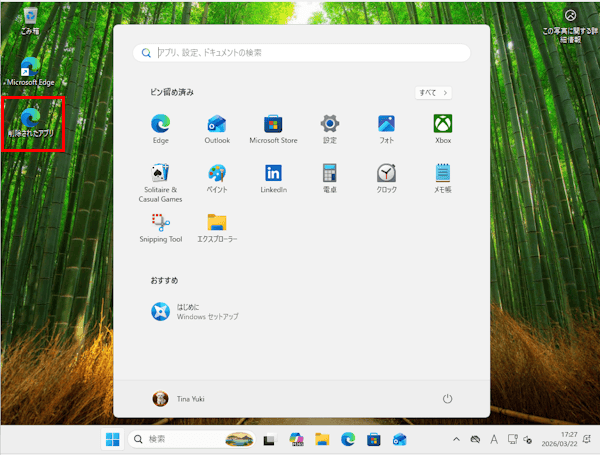Viewport: 600px width, 455px height.
Task: Launch the Xbox app
Action: pyautogui.click(x=443, y=129)
